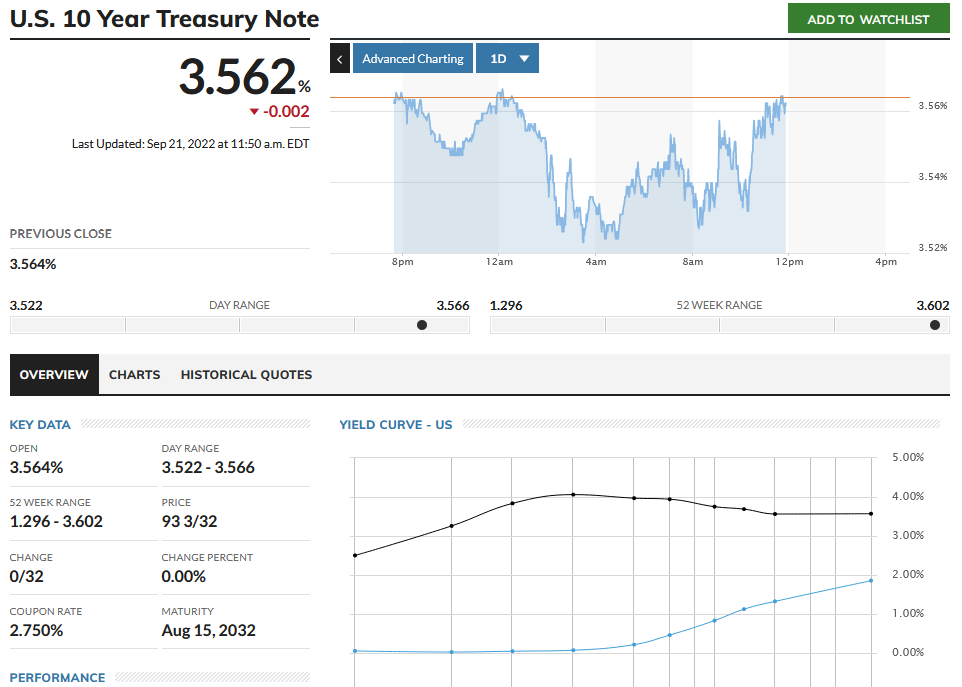Click the 3.52% chart axis label
Viewport: 962px width, 687px height.
coord(933,248)
